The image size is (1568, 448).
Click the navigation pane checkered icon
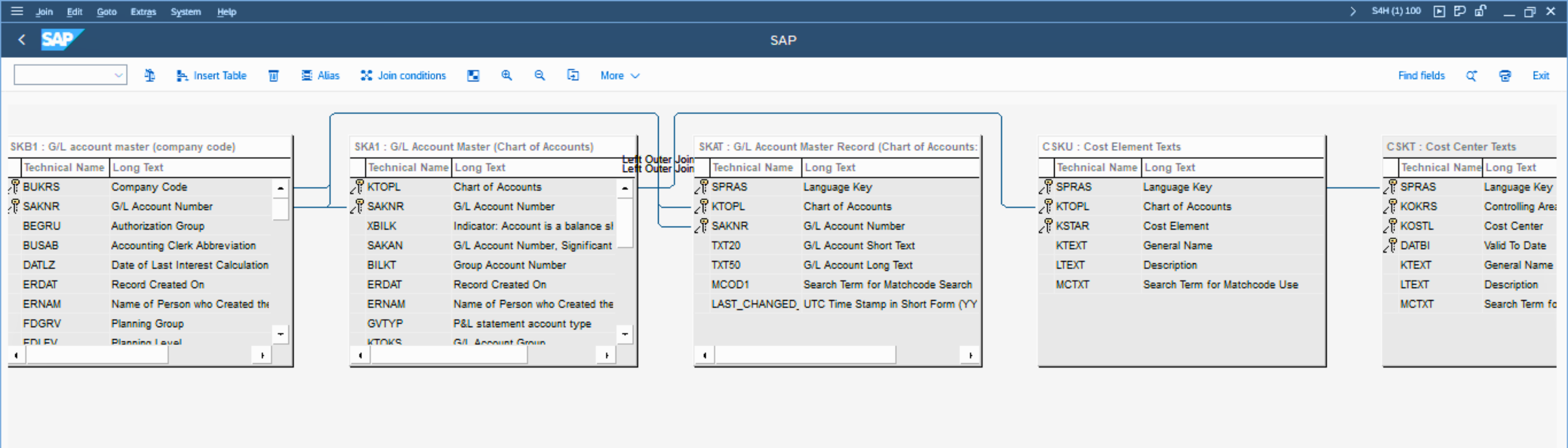click(x=473, y=75)
